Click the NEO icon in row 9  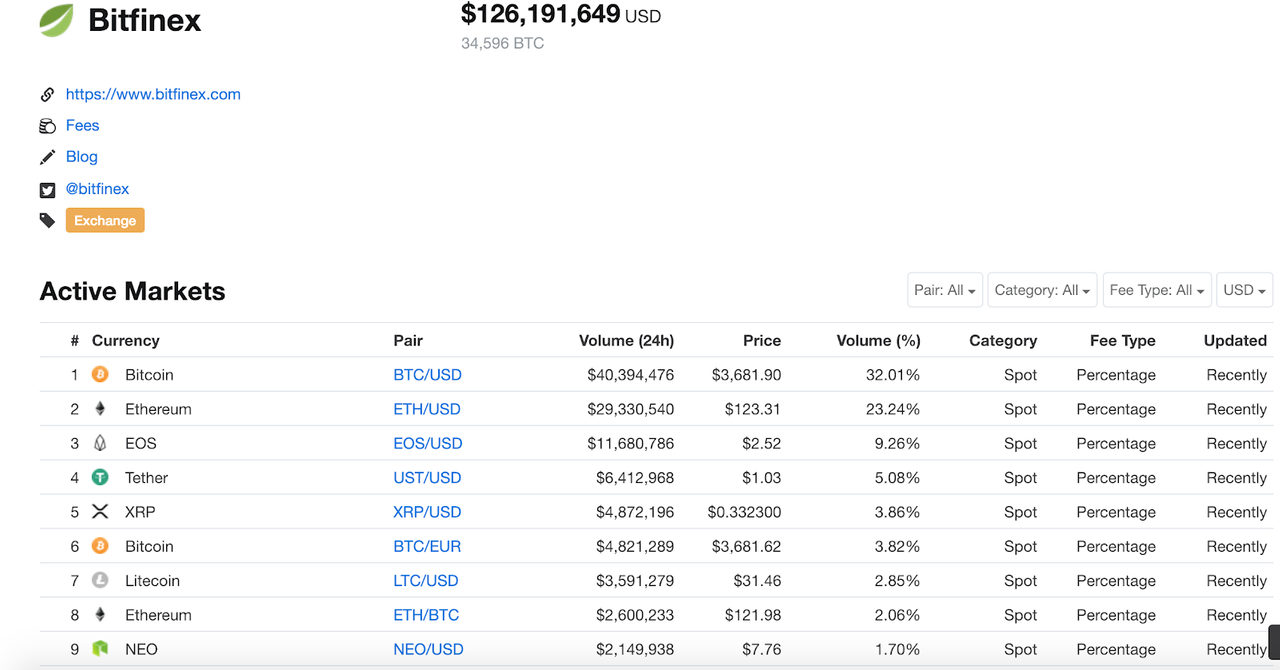point(100,649)
